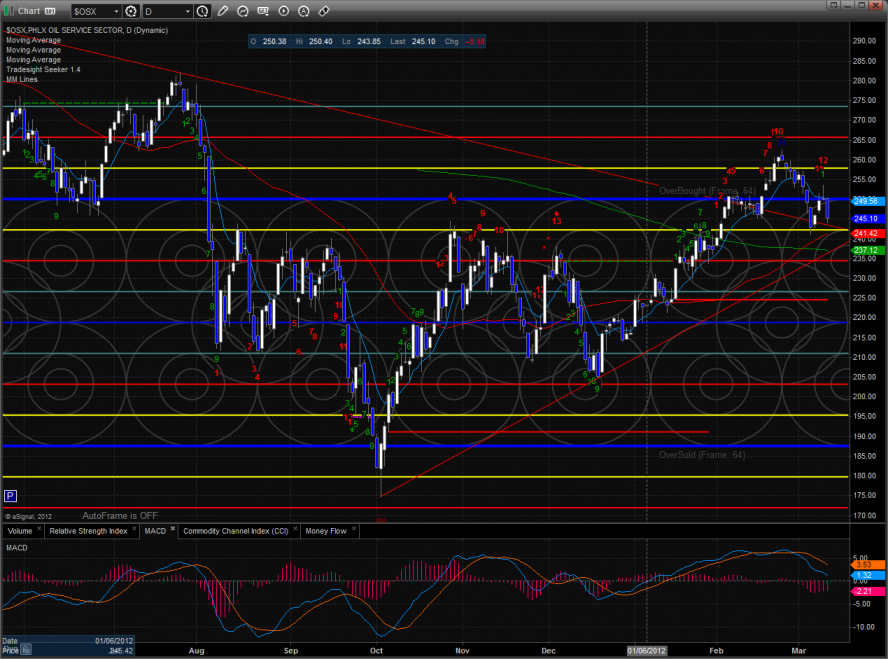Click the interval clock icon
Image resolution: width=888 pixels, height=659 pixels.
pyautogui.click(x=202, y=11)
